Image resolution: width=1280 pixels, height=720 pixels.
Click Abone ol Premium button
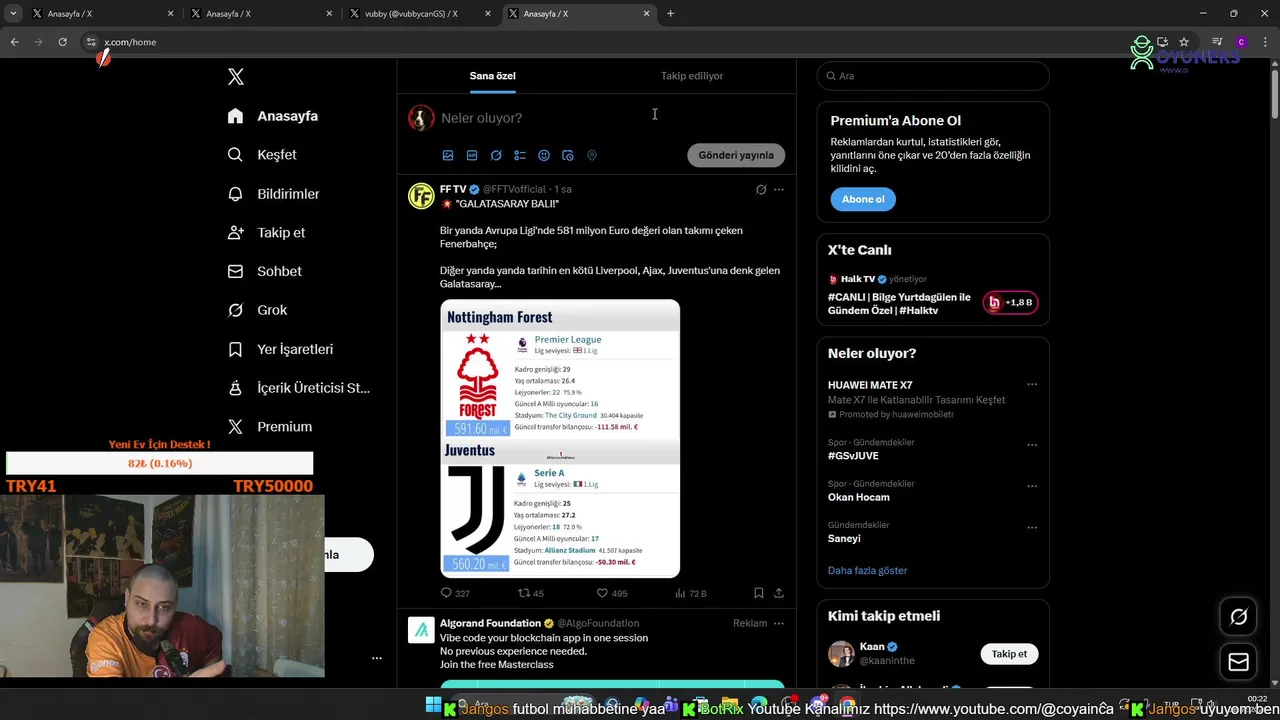pos(863,199)
